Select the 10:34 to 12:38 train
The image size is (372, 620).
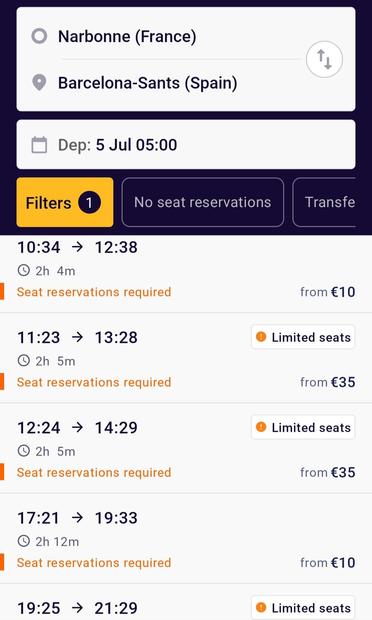186,273
